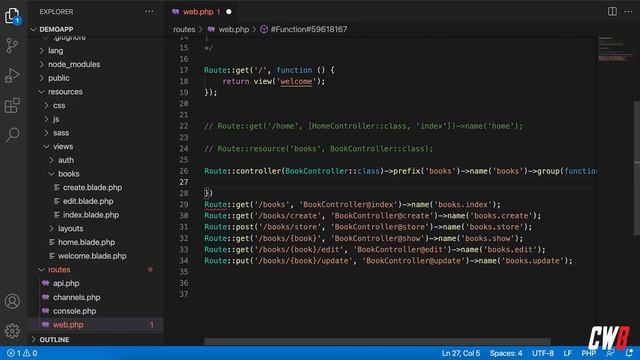The image size is (640, 360).
Task: Open the Explorer view in activity bar
Action: 12,16
